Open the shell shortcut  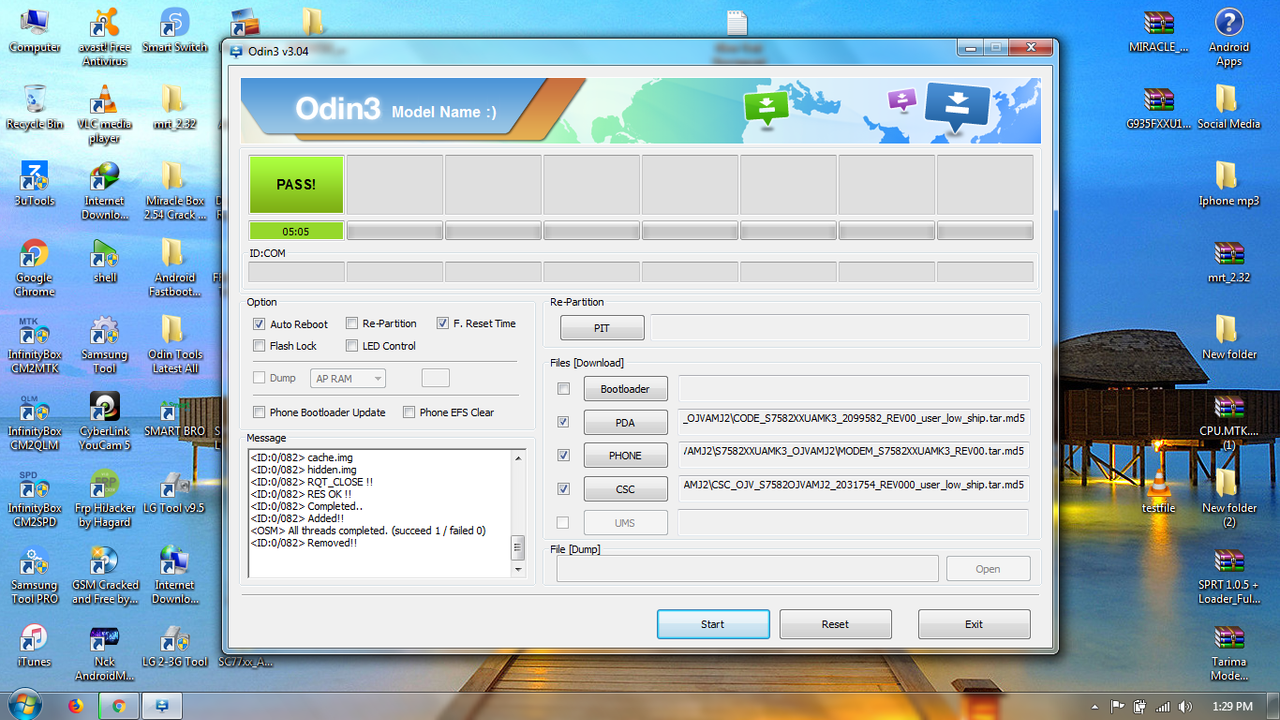[x=104, y=261]
